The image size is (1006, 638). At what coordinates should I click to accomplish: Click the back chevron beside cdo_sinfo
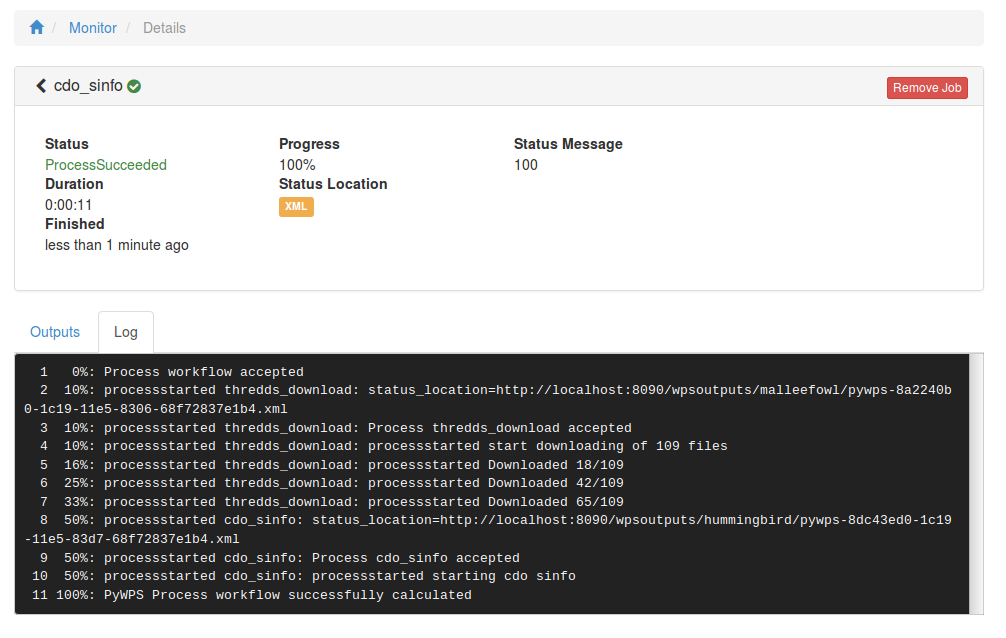coord(41,86)
